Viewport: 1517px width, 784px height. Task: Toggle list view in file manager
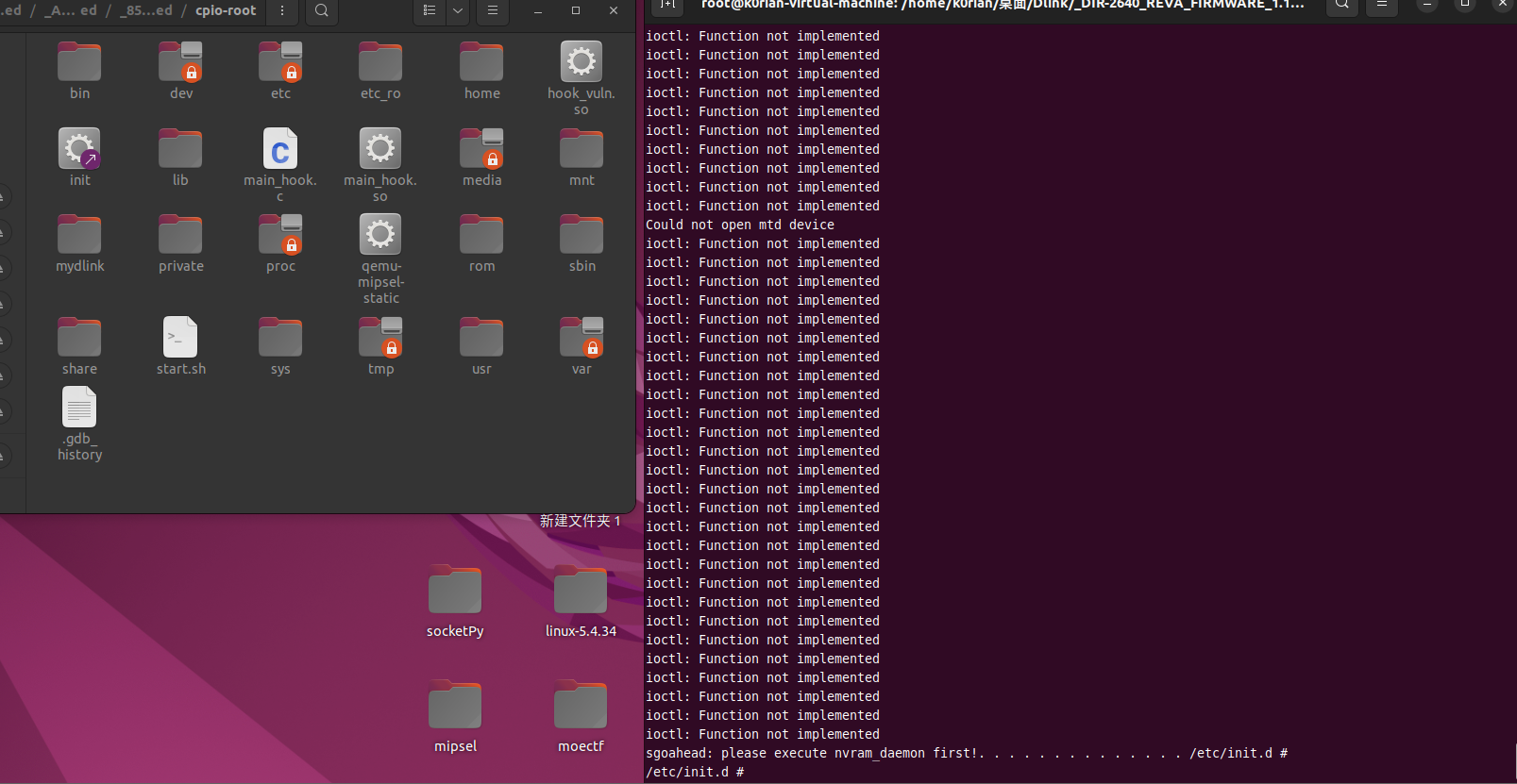pos(430,10)
